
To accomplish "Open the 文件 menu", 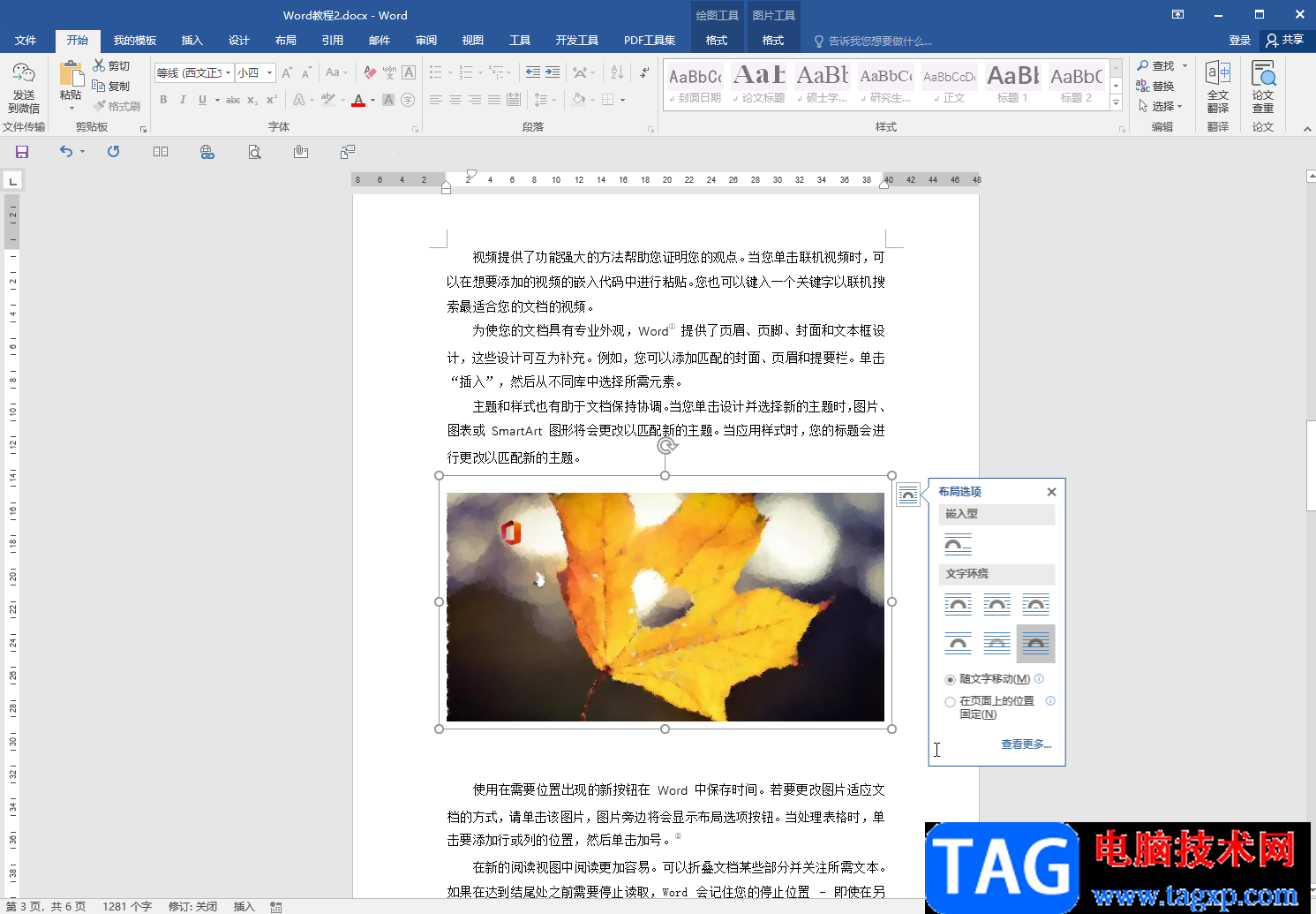I will click(26, 41).
